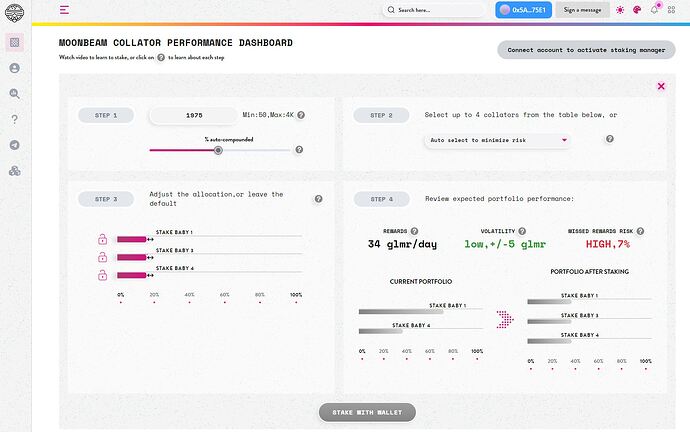Click Stake Baby 4 allocation bar handle
Screen dimensions: 690x432
tap(150, 275)
